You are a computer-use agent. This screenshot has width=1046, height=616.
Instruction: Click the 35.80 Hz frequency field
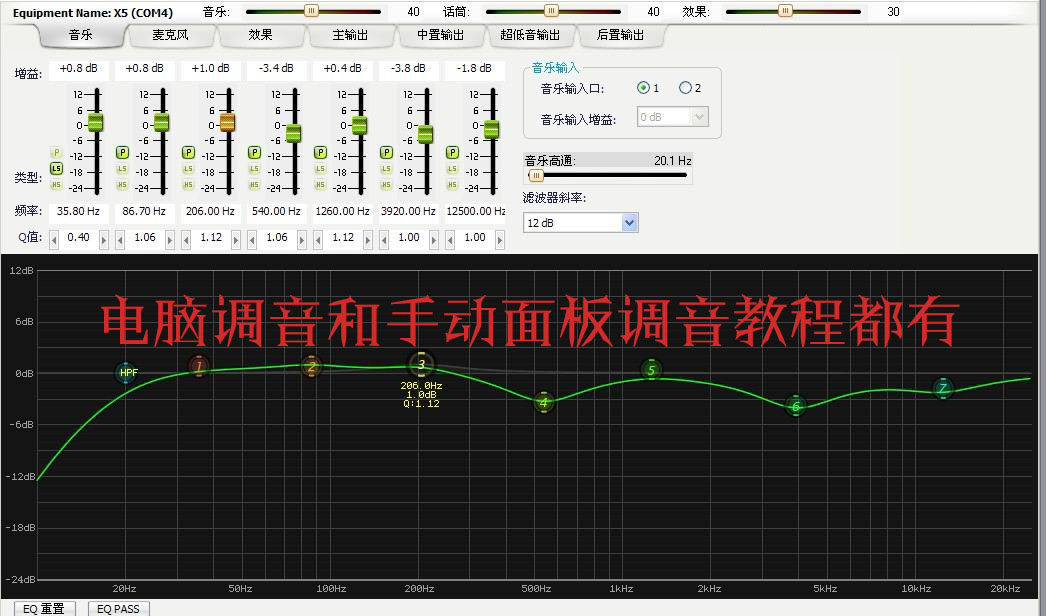point(78,211)
